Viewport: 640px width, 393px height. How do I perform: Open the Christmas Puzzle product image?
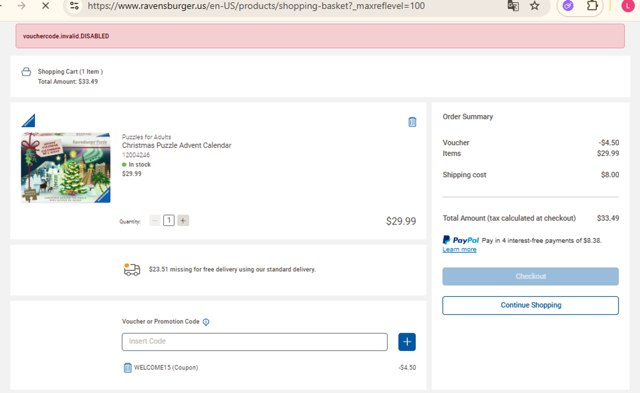[66, 167]
